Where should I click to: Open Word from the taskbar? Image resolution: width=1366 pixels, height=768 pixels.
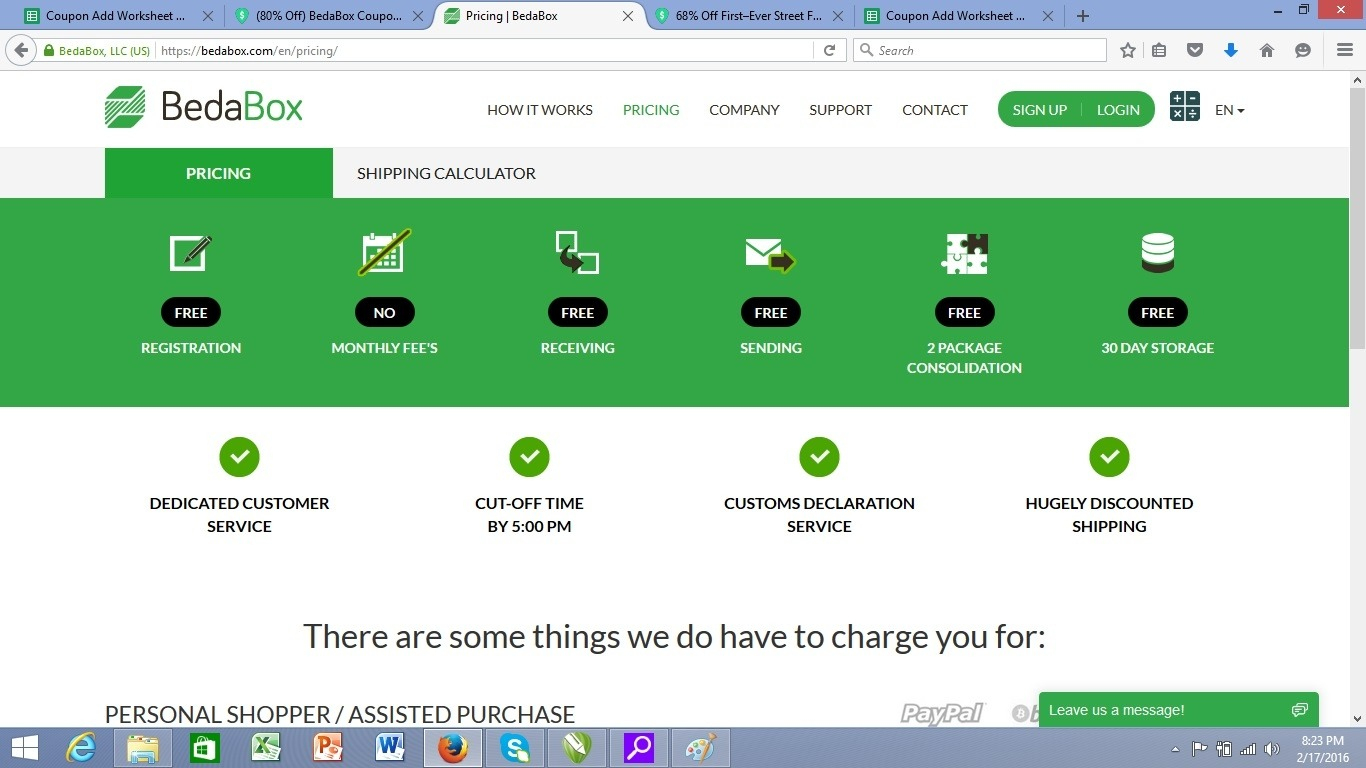[x=390, y=748]
